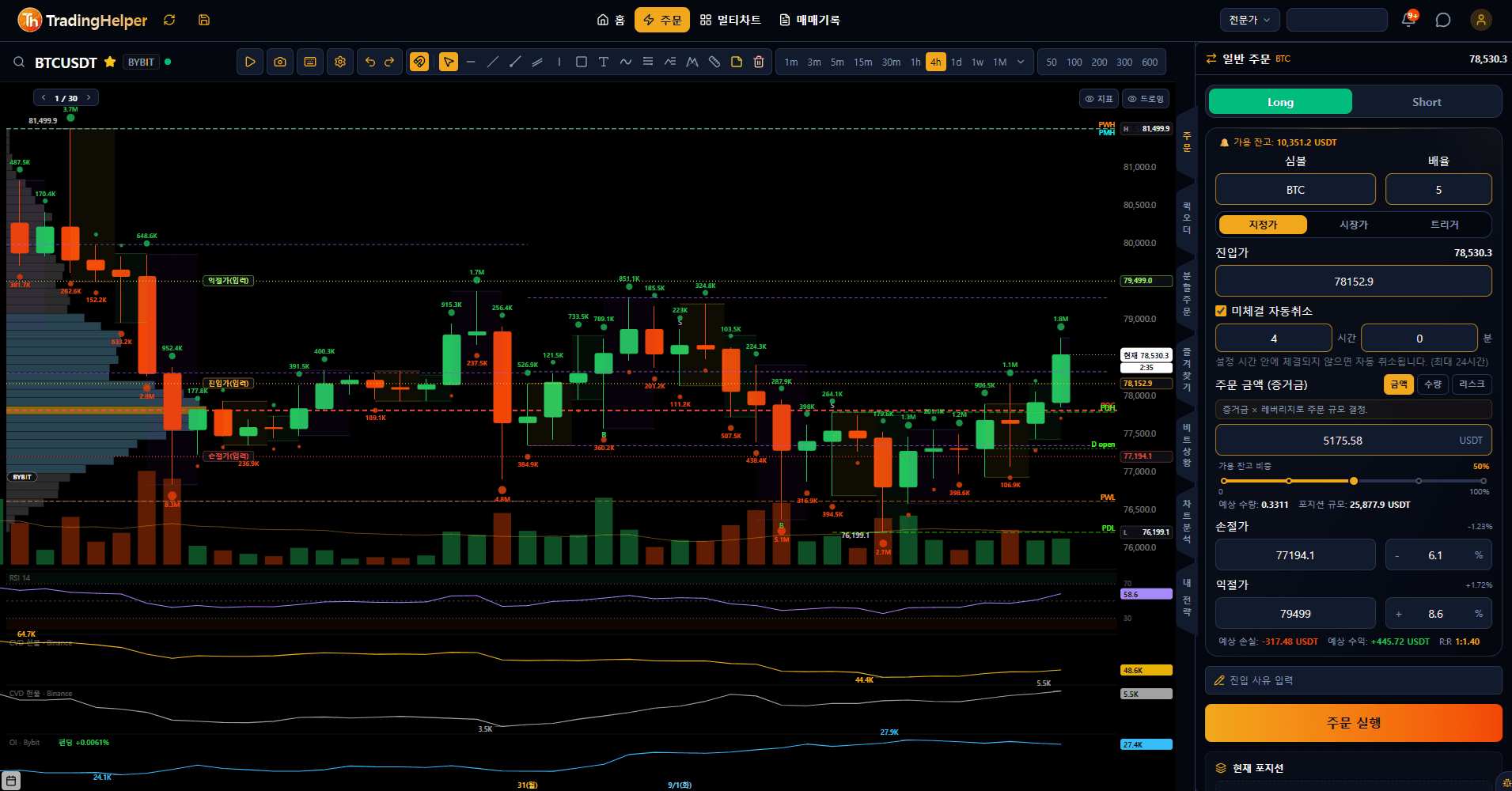
Task: Toggle 지표 indicator visibility
Action: pyautogui.click(x=1099, y=99)
